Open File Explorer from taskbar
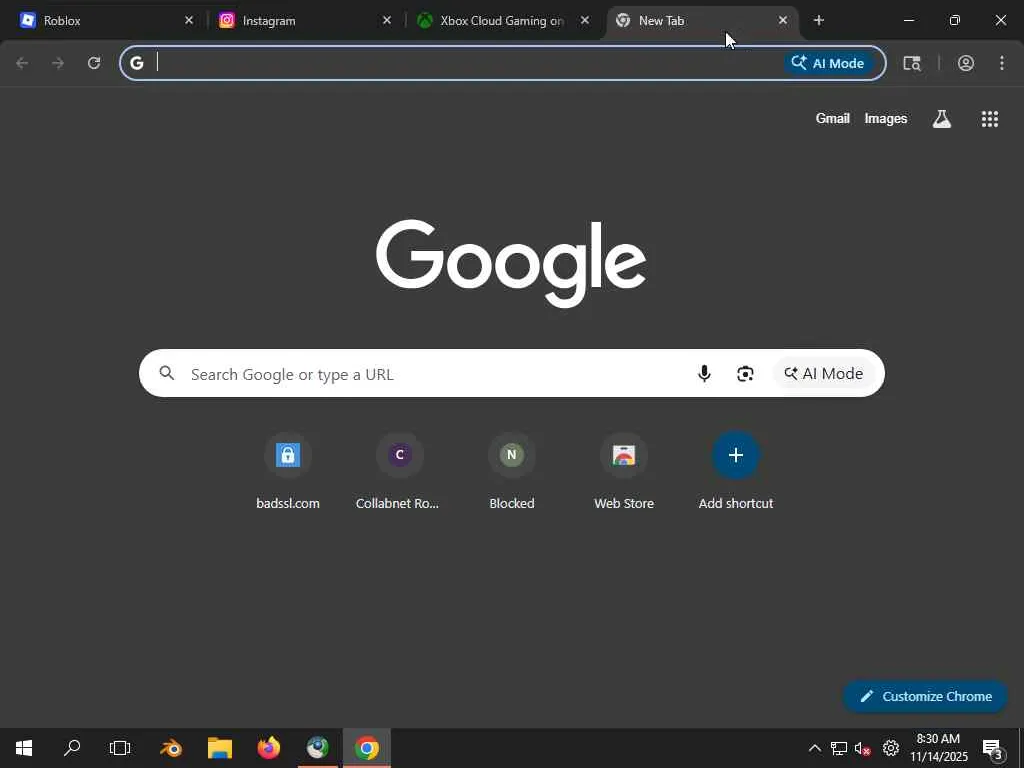 coord(220,748)
